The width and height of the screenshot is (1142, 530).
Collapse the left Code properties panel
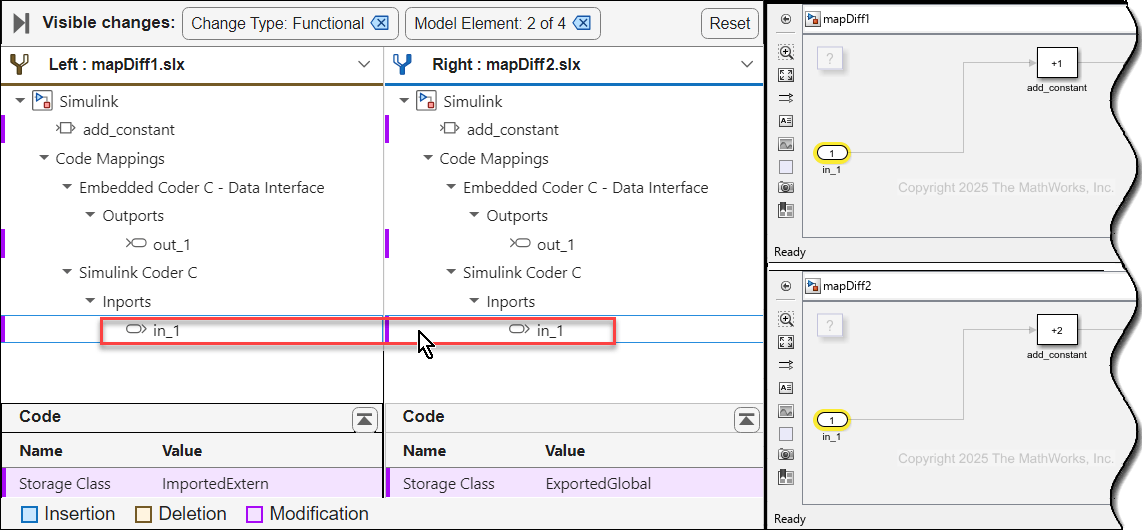pos(364,419)
